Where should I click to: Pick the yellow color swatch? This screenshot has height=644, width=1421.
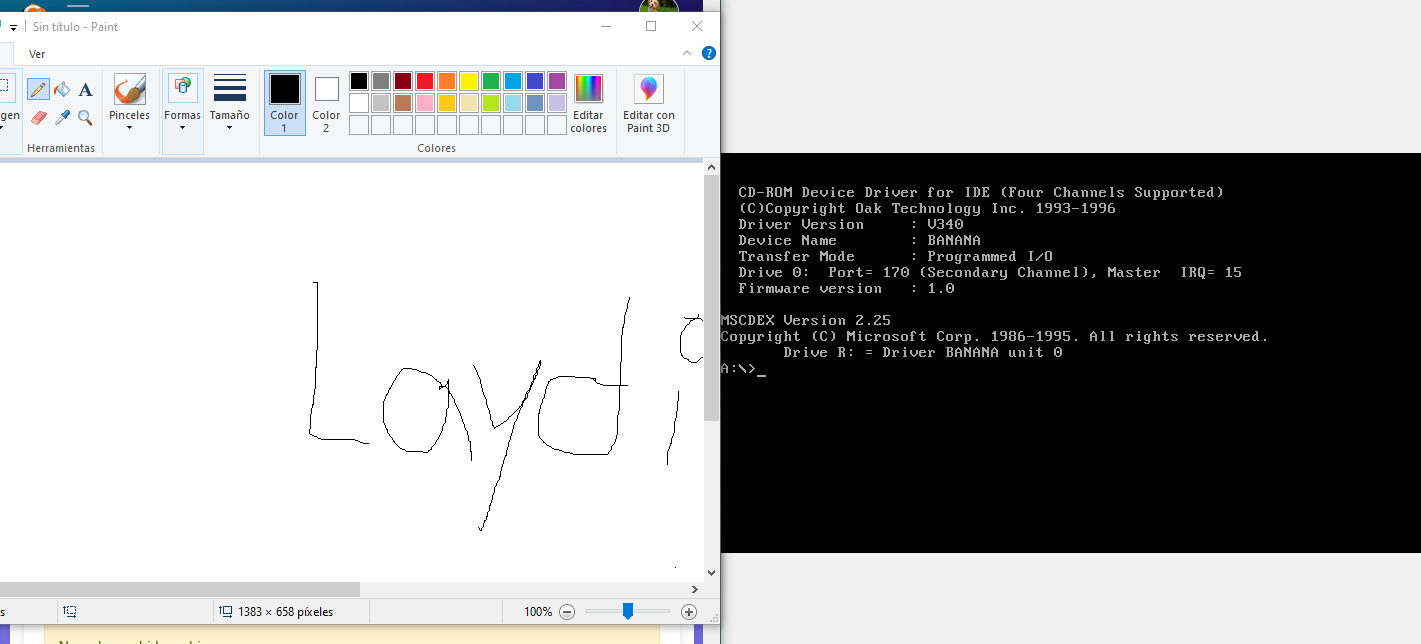[x=468, y=81]
